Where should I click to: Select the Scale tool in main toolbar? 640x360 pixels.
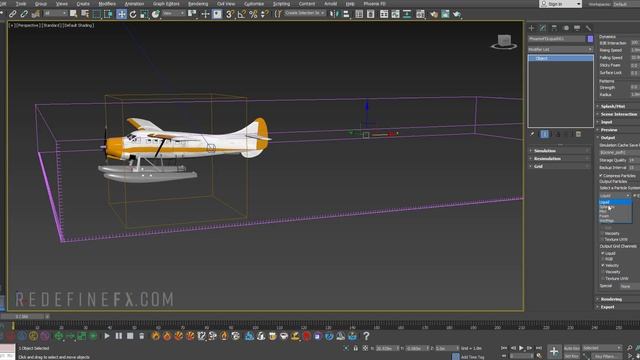pos(144,14)
